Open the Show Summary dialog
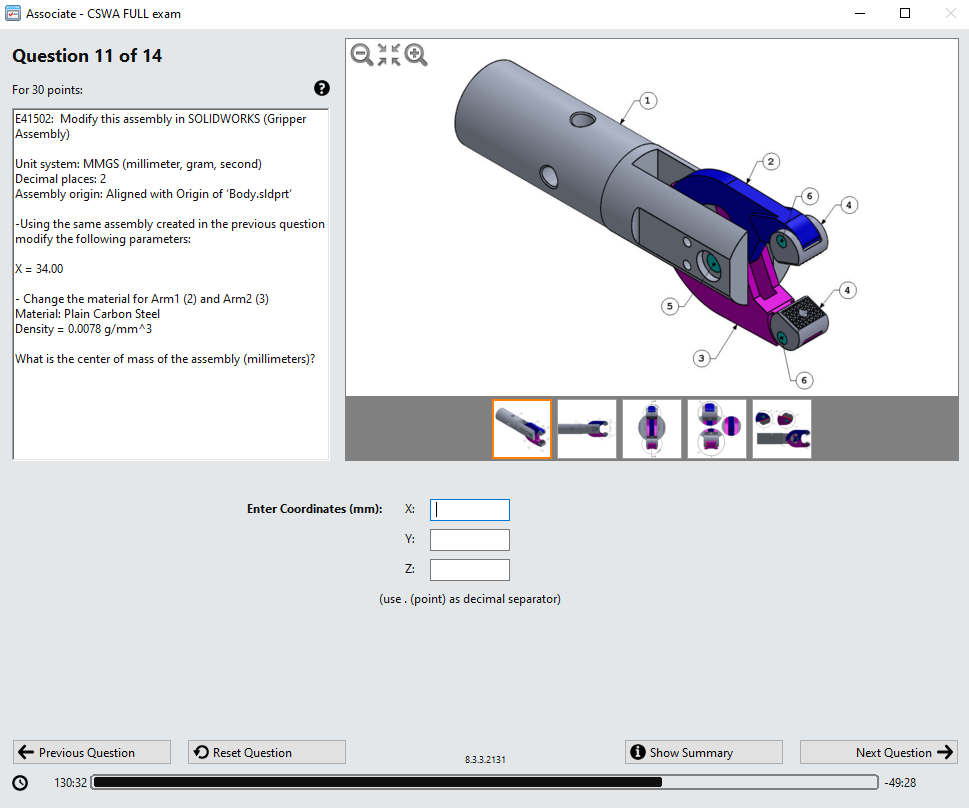Viewport: 969px width, 808px height. 703,752
